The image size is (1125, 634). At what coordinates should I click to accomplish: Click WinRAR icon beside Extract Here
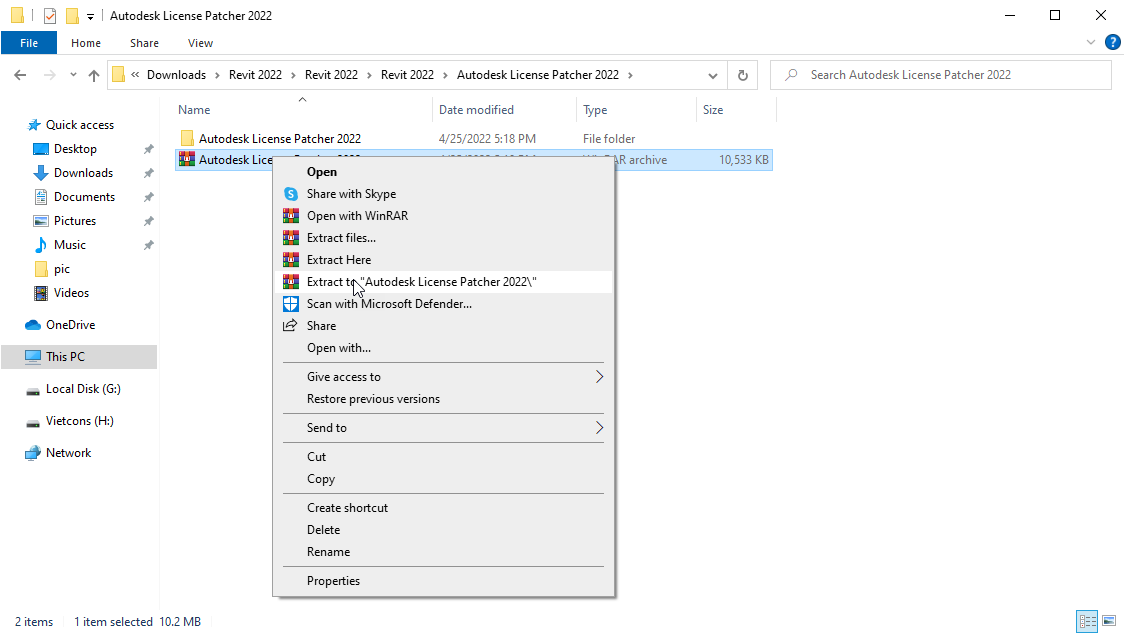pyautogui.click(x=291, y=260)
